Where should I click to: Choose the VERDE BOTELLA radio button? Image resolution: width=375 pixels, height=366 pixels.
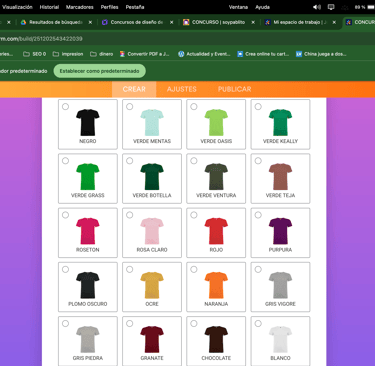130,161
